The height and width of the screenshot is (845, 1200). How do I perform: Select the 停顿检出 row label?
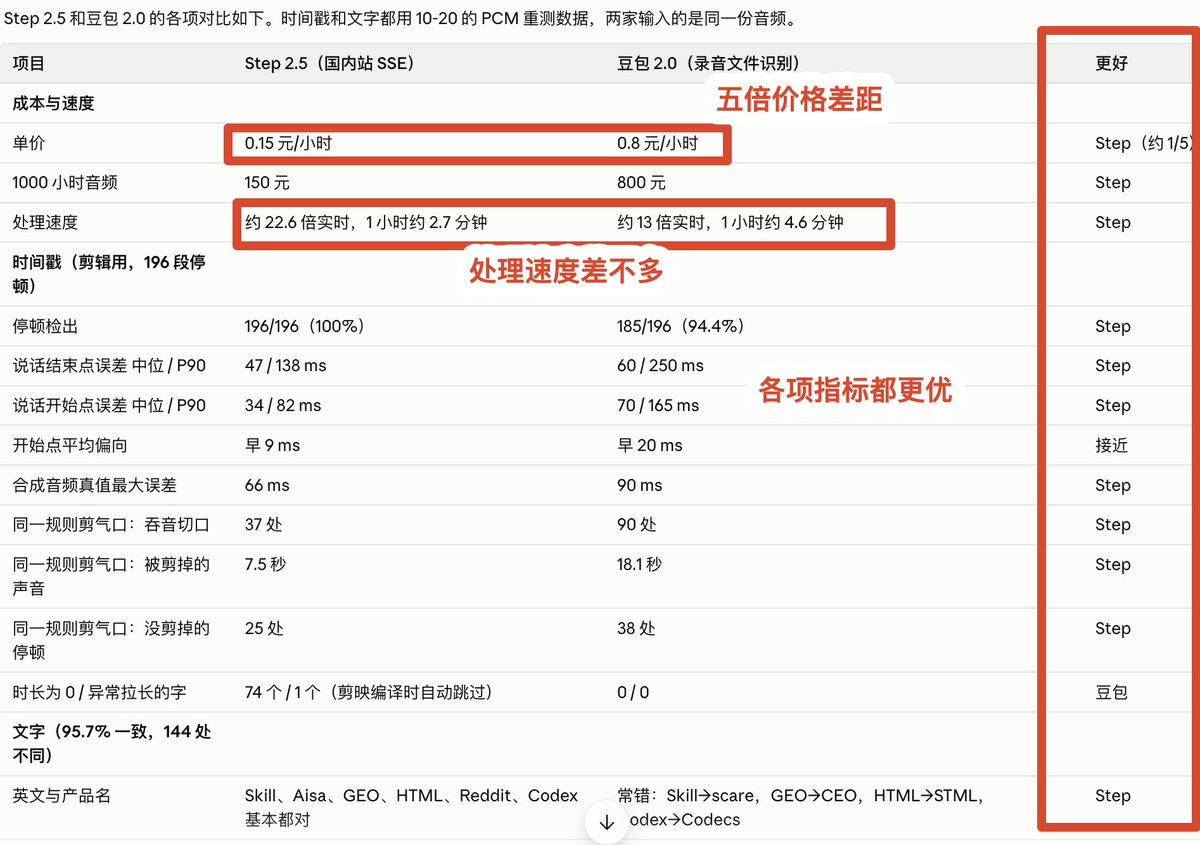tap(45, 326)
